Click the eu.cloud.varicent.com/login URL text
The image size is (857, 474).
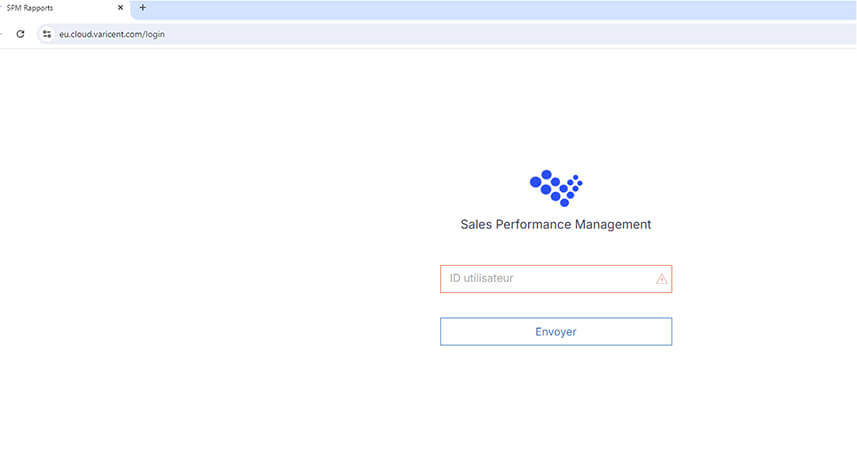pos(111,34)
